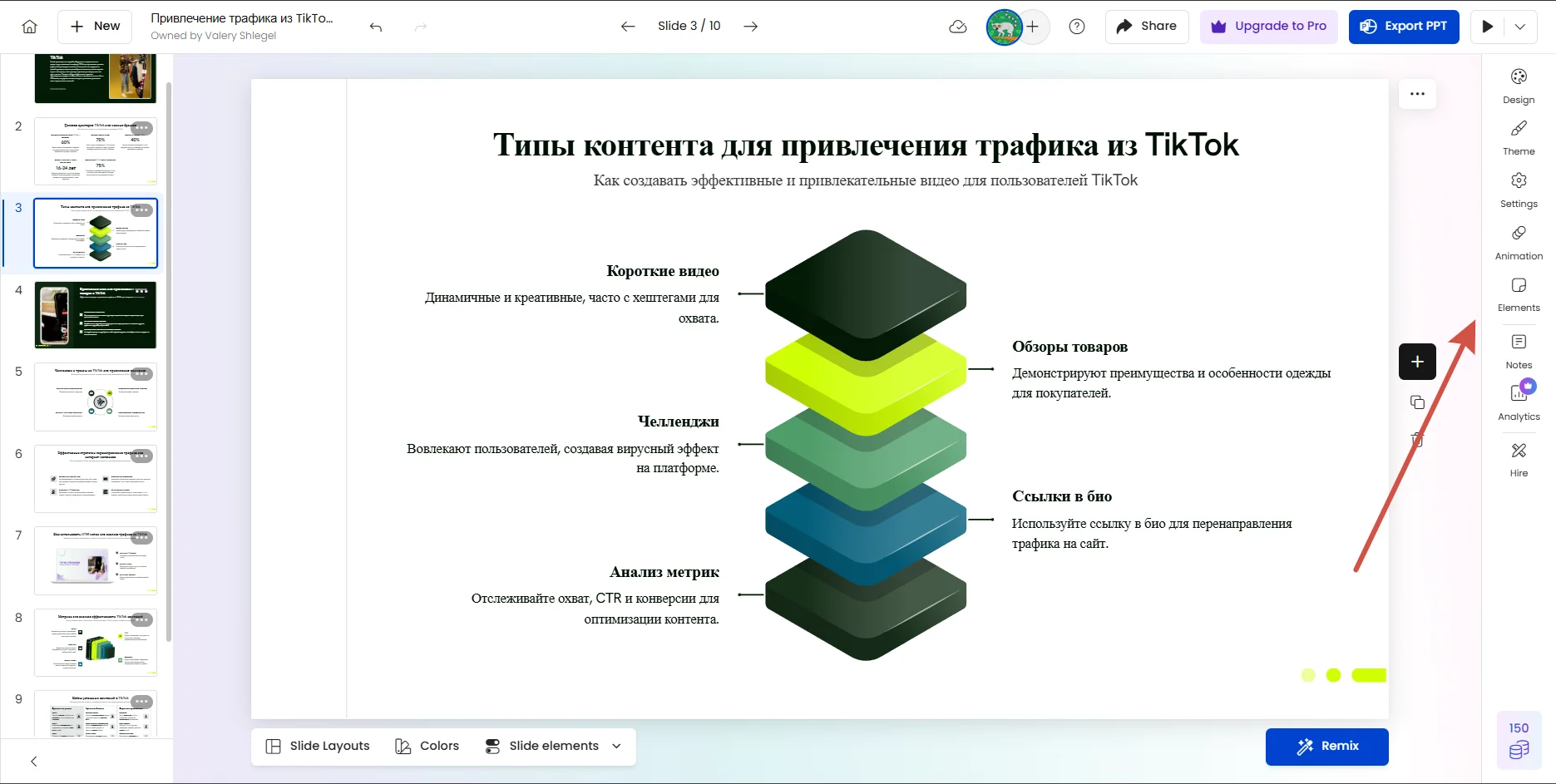Click the slide thumbnails scrollbar

click(x=169, y=362)
